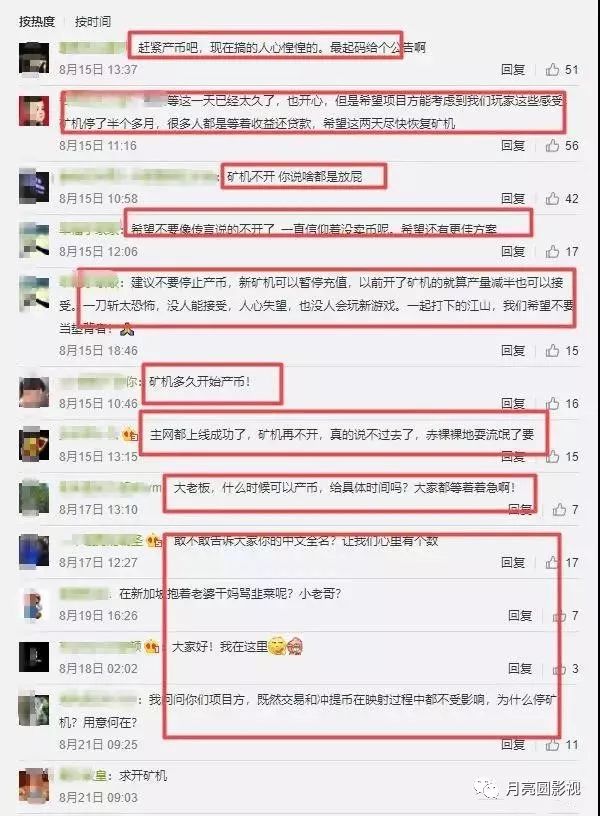Sort comments by 按热度
The width and height of the screenshot is (600, 816).
pos(36,21)
